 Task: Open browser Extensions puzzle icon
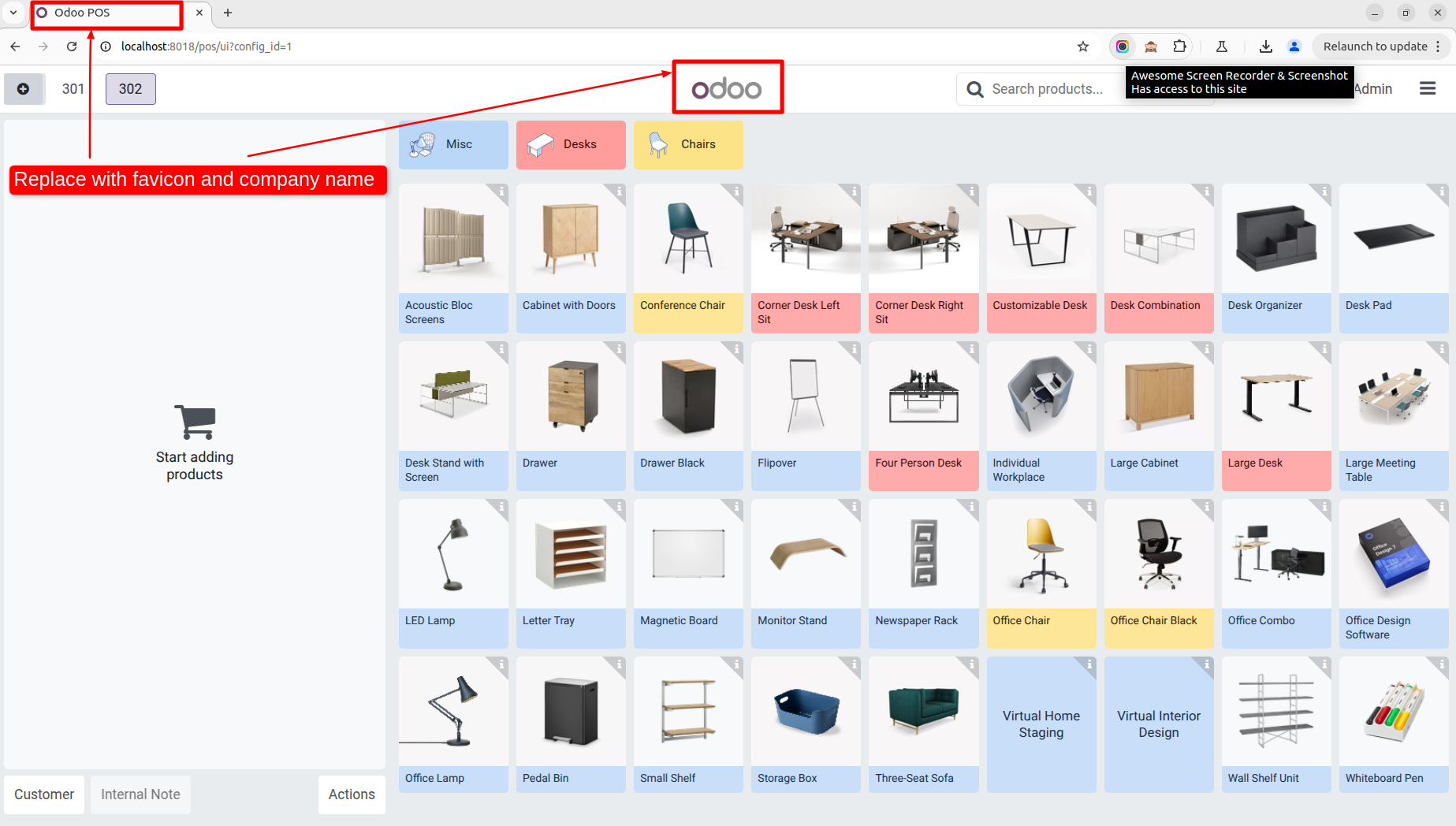[1179, 47]
